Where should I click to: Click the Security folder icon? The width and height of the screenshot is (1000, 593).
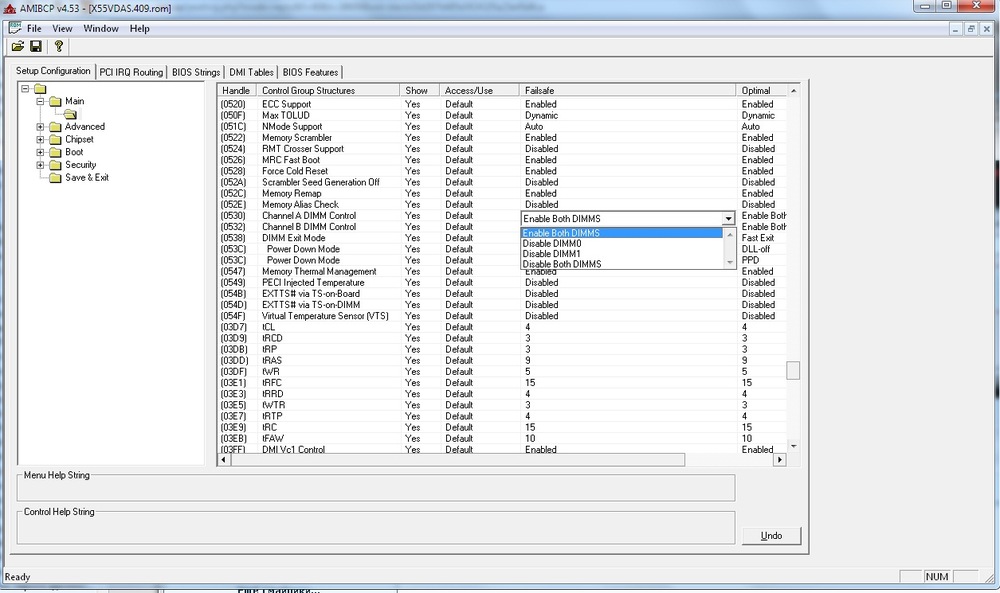pos(55,165)
